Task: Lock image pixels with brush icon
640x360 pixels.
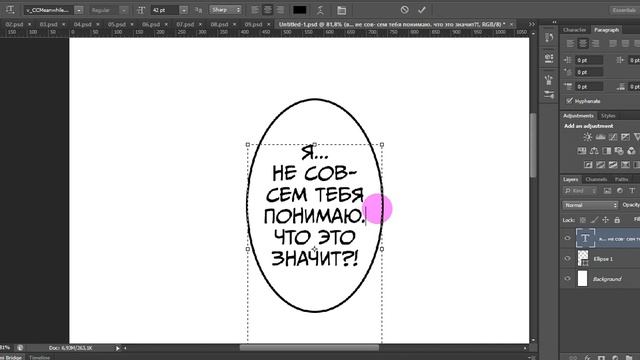Action: pyautogui.click(x=594, y=220)
